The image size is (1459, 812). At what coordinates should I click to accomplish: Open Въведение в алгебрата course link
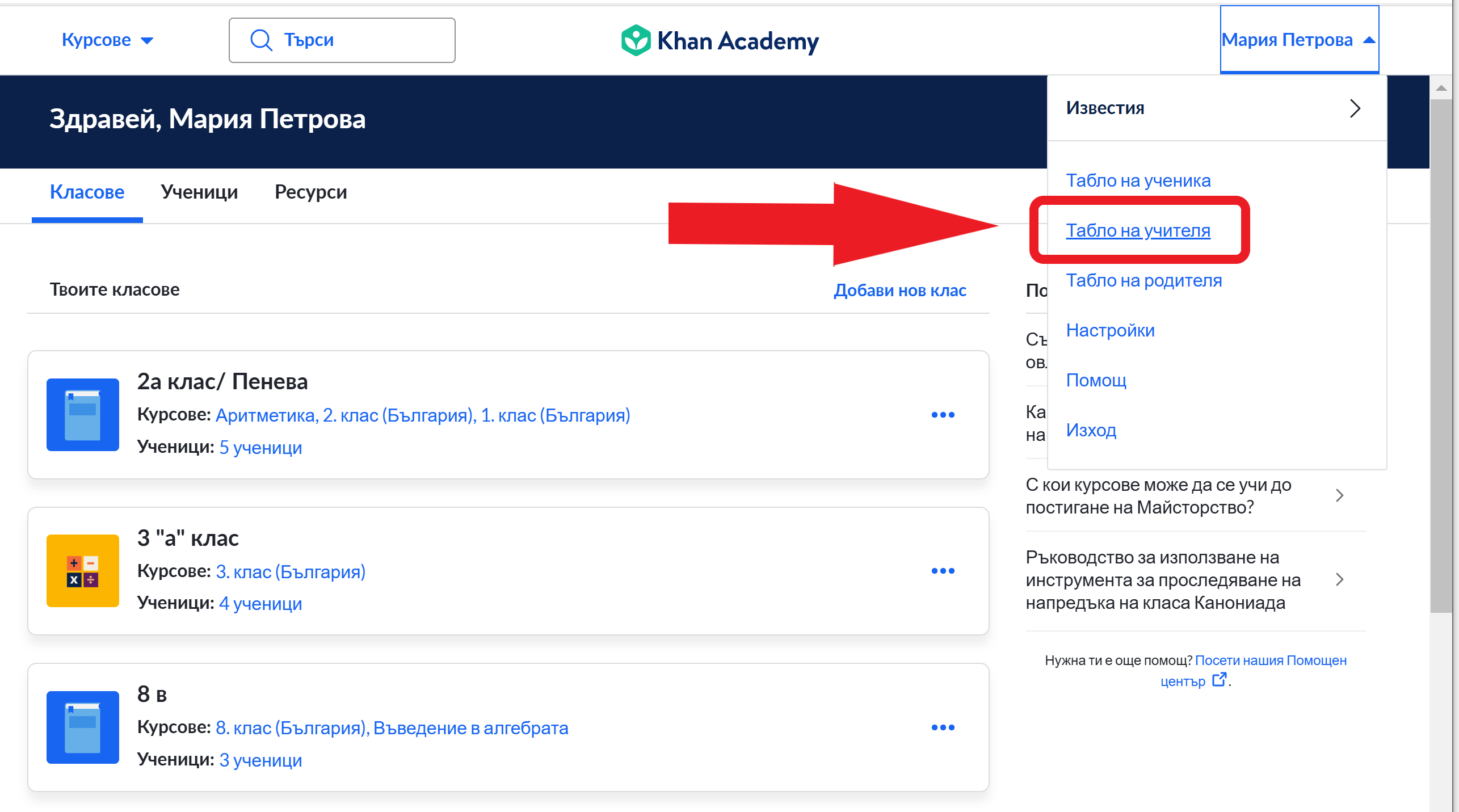pos(471,728)
